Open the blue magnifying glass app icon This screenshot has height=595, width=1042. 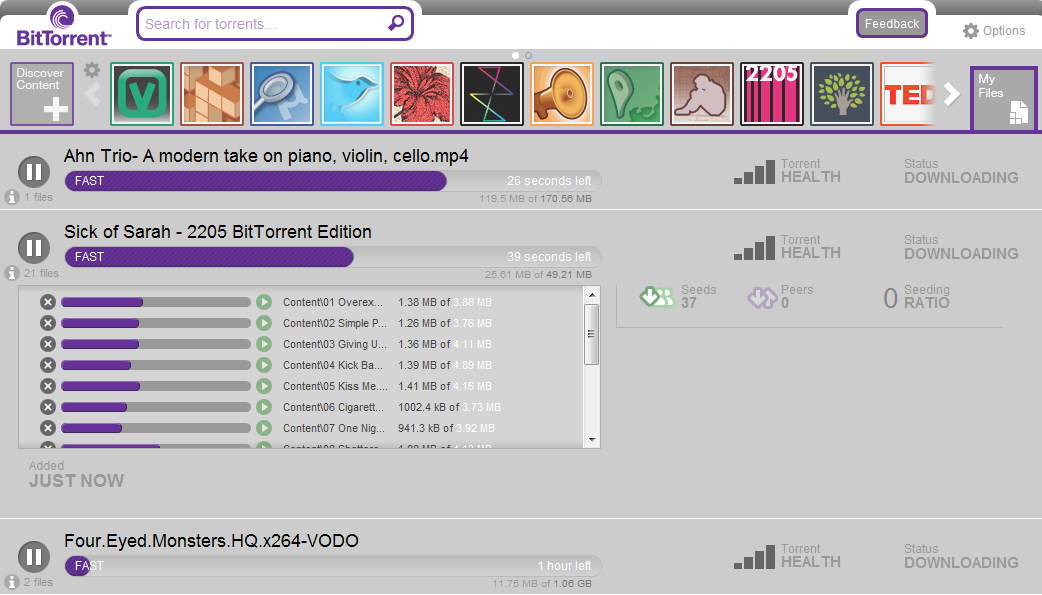[x=282, y=94]
